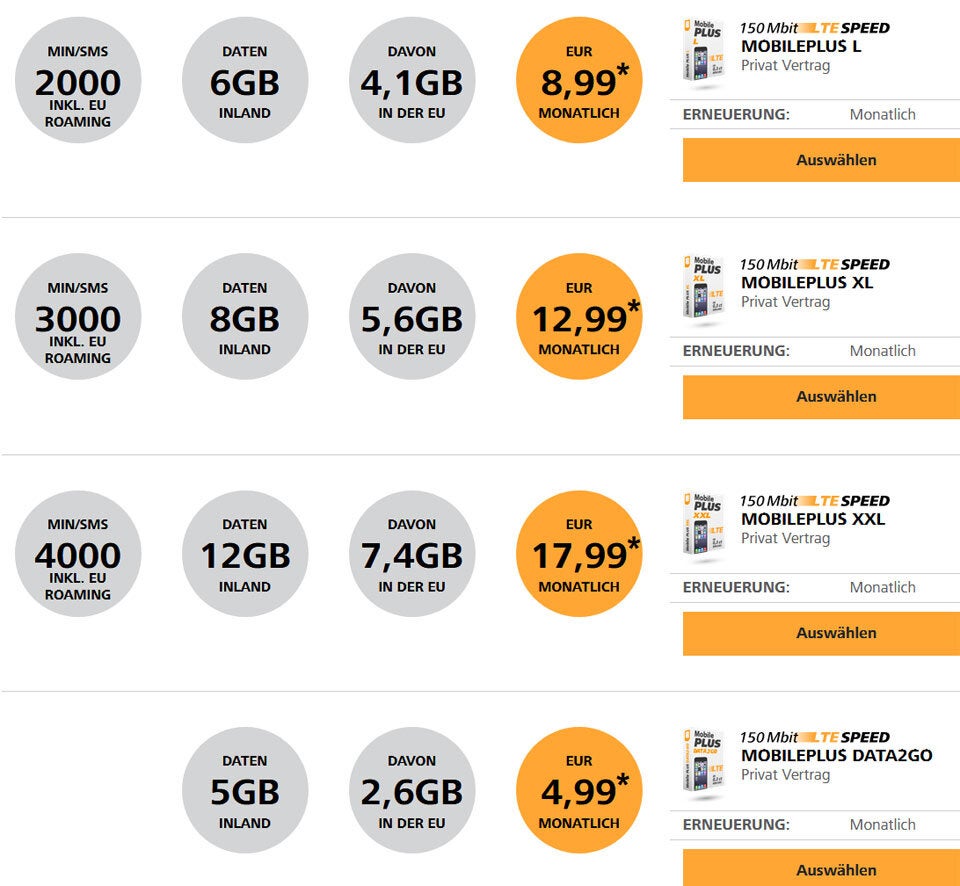Click the 4,99 EUR monthly price badge
Viewport: 960px width, 886px height.
579,790
